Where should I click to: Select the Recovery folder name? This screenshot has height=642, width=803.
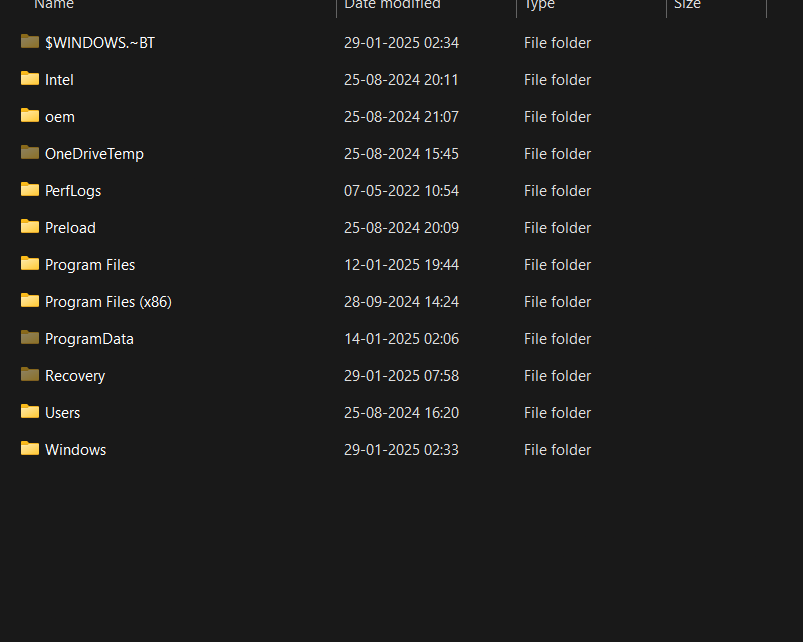[x=75, y=376]
